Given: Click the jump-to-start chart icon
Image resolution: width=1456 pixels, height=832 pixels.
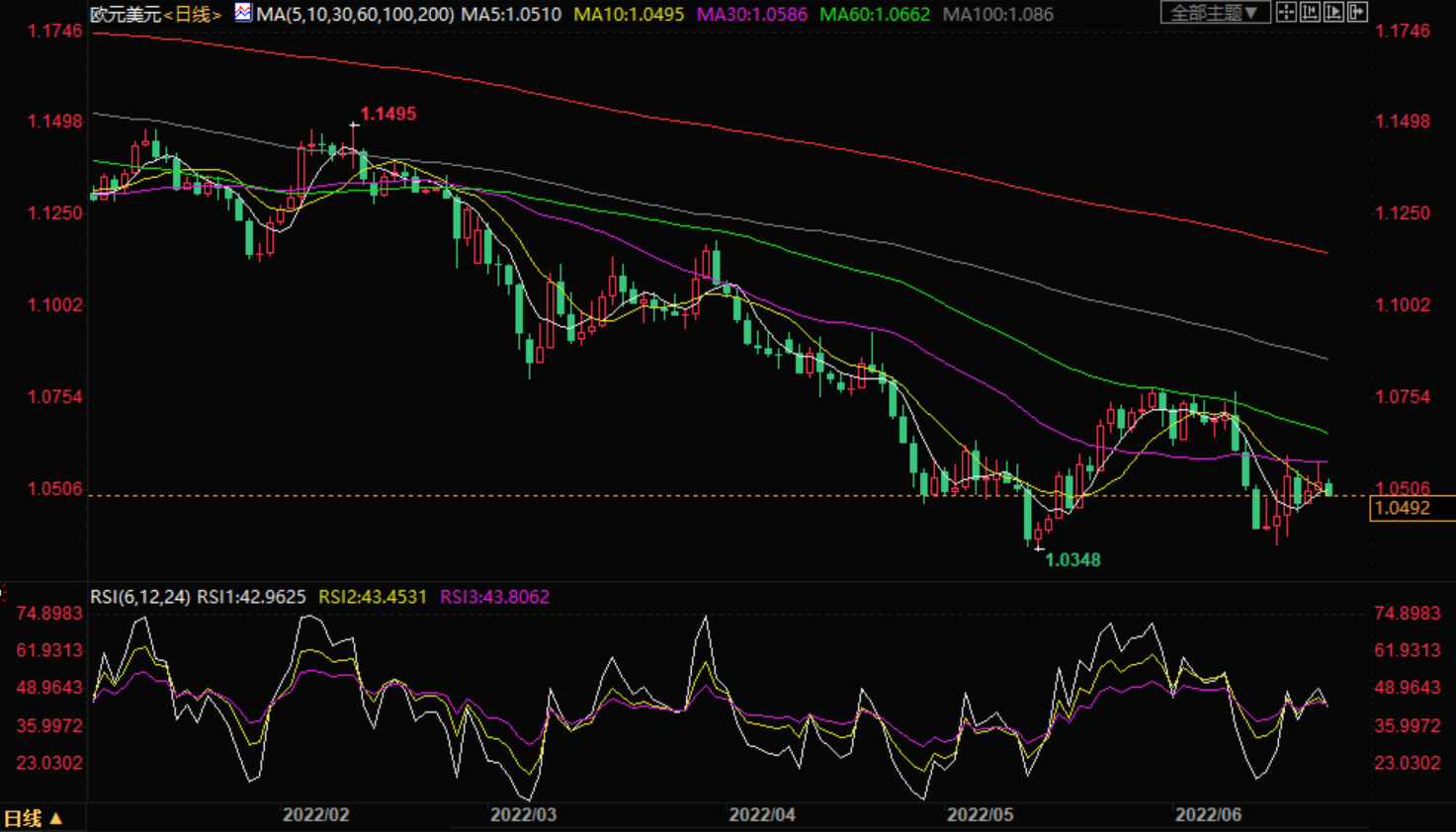Looking at the screenshot, I should [x=1310, y=12].
